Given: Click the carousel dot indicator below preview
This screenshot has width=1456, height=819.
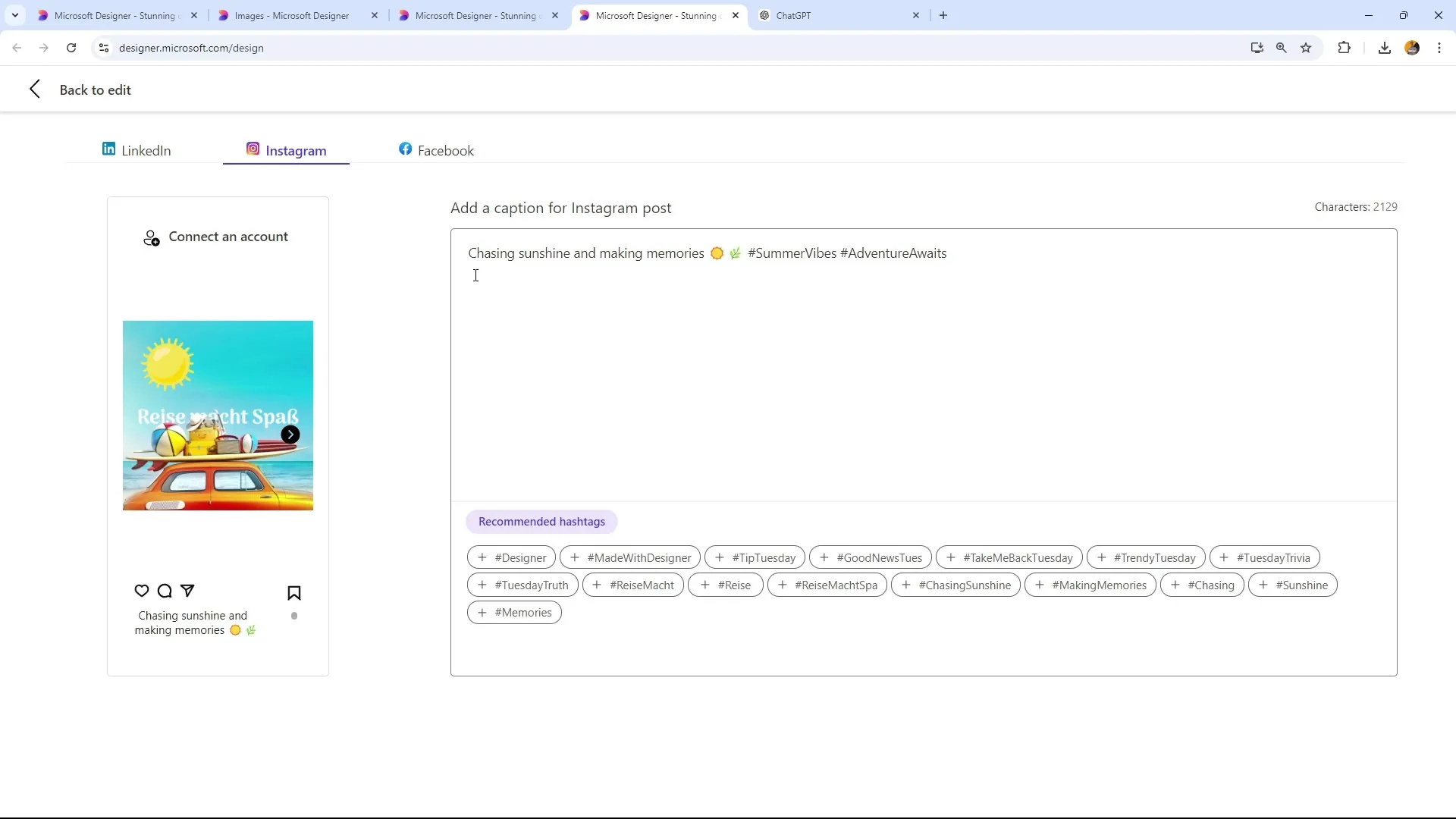Looking at the screenshot, I should pyautogui.click(x=294, y=616).
